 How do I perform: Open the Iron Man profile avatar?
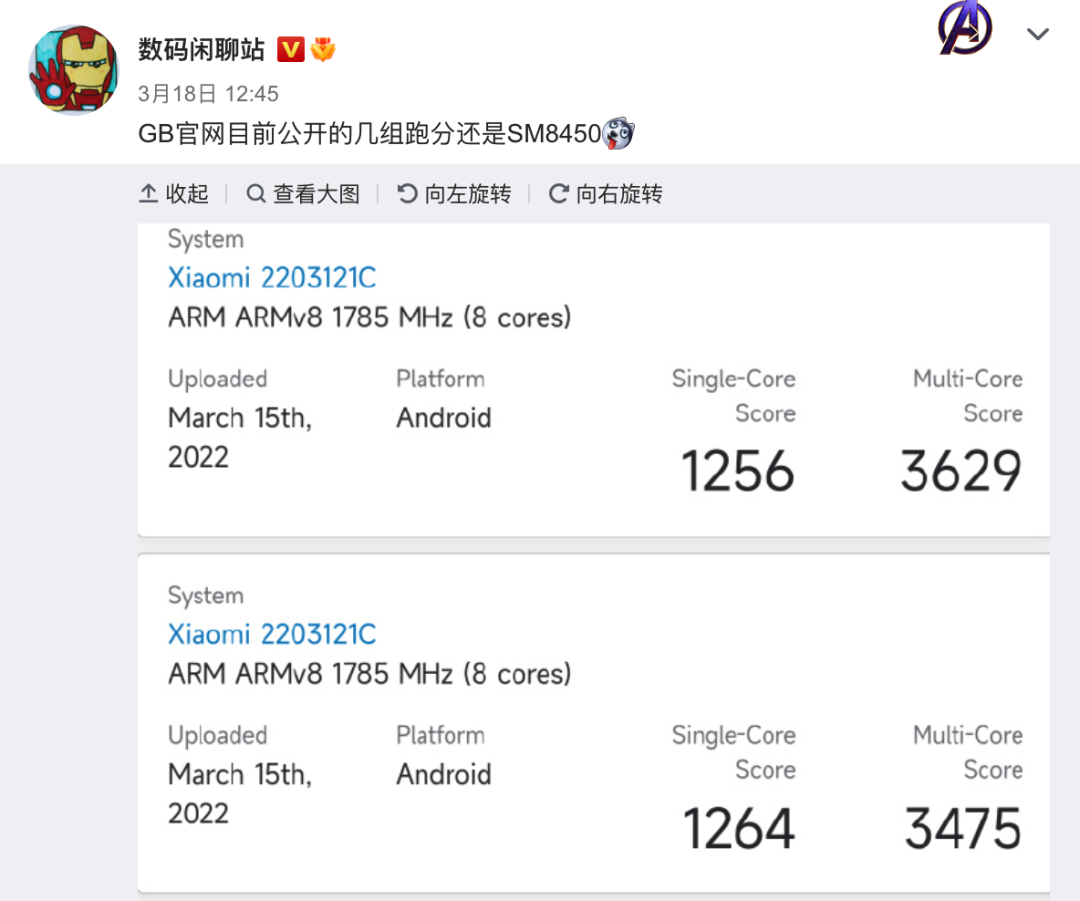73,70
